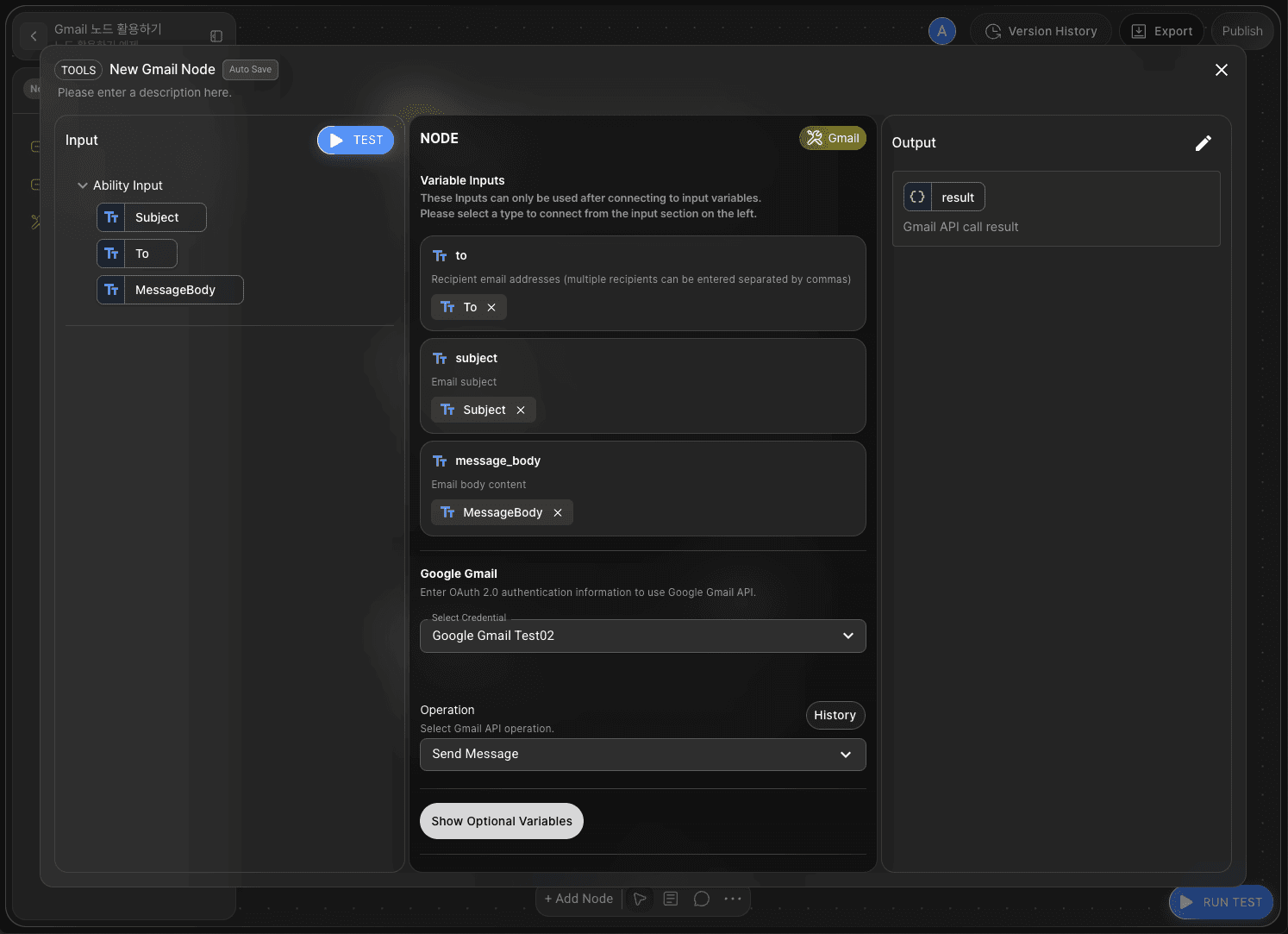
Task: Edit the New Gmail Node title
Action: pyautogui.click(x=162, y=69)
